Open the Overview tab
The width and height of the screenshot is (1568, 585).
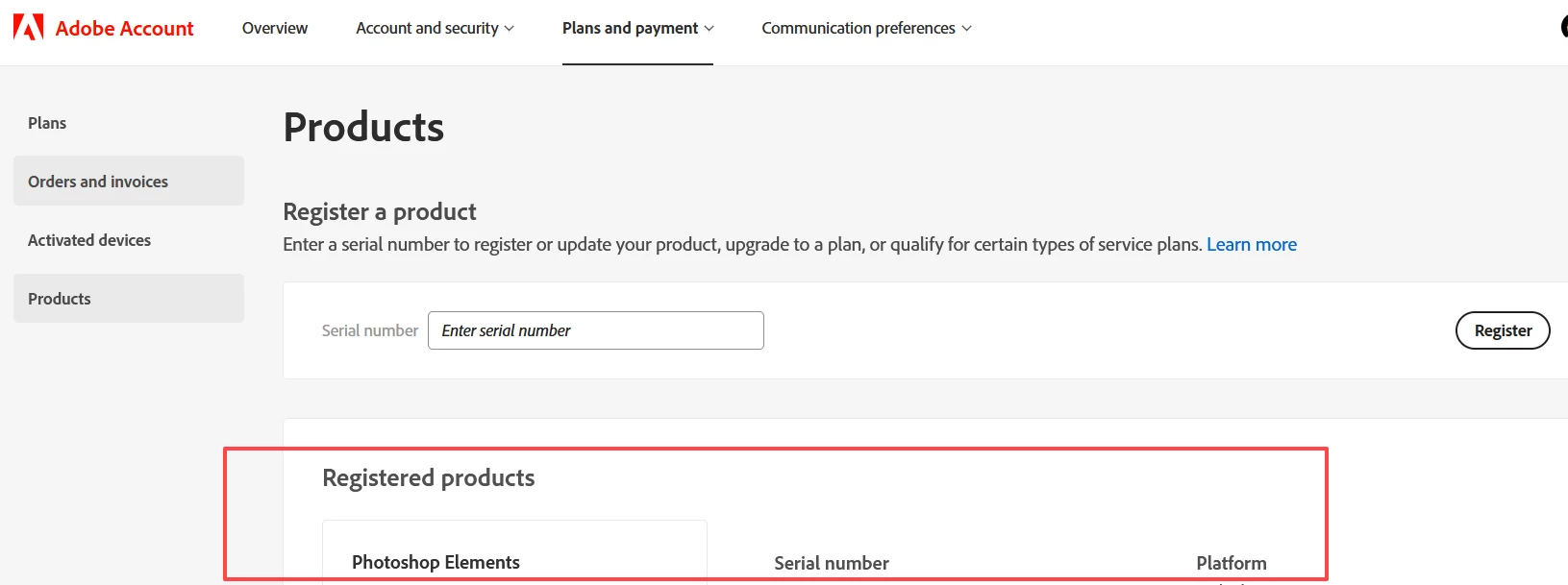[x=275, y=29]
